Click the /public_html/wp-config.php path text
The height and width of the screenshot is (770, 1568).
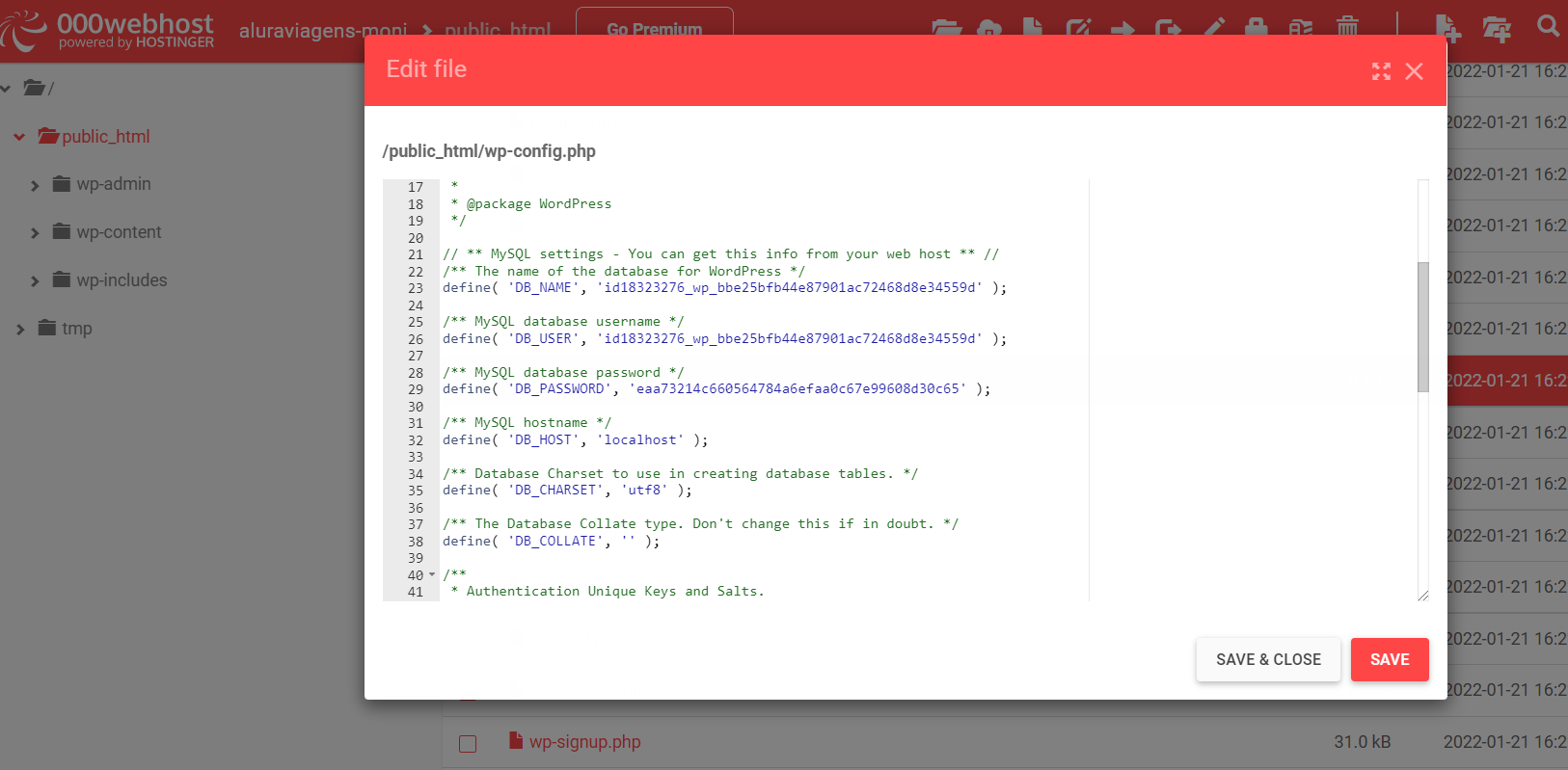[x=489, y=151]
